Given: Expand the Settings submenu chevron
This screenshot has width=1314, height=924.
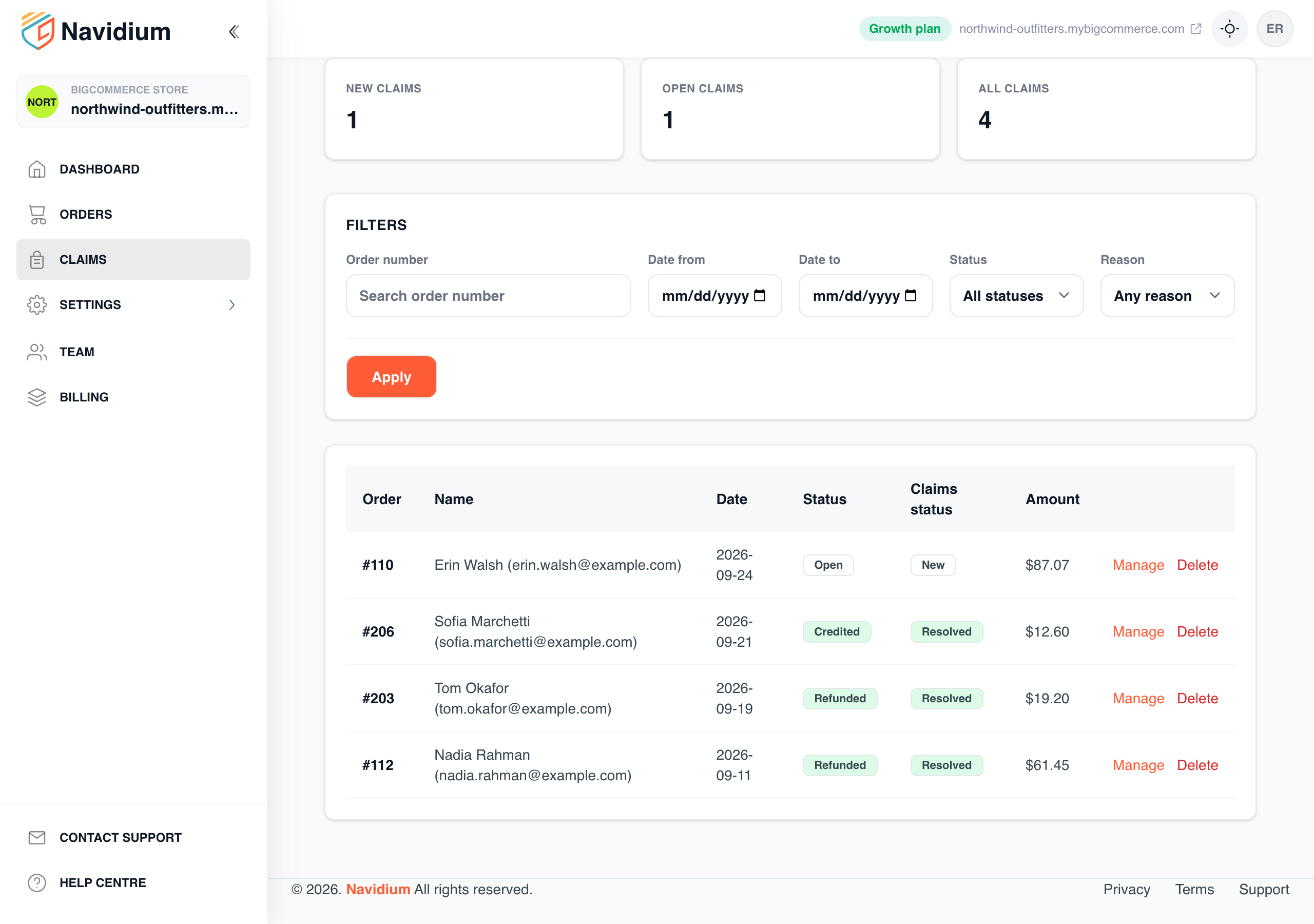Looking at the screenshot, I should 232,305.
